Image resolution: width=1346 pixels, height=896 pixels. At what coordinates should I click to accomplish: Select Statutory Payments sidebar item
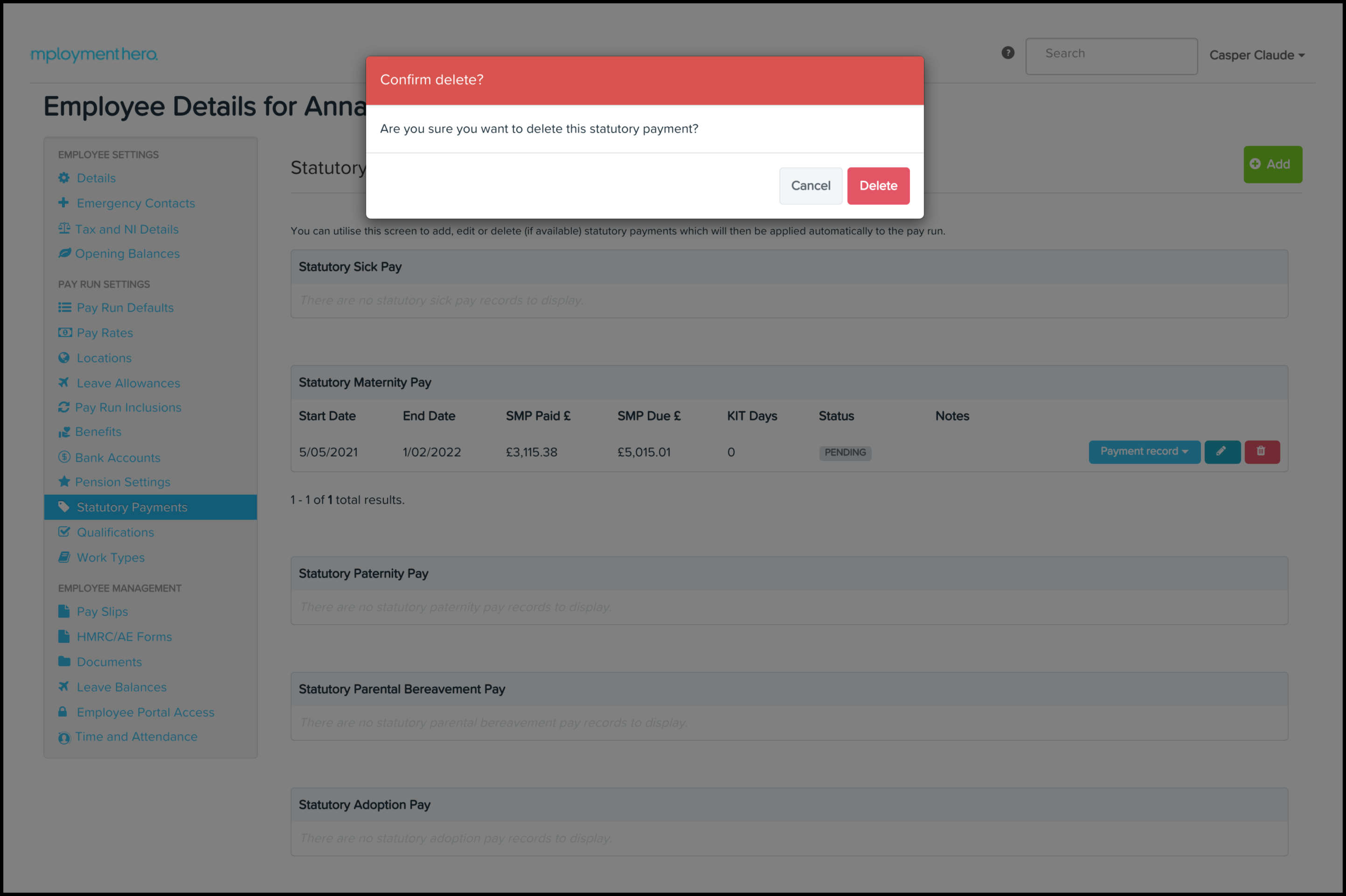click(x=132, y=507)
